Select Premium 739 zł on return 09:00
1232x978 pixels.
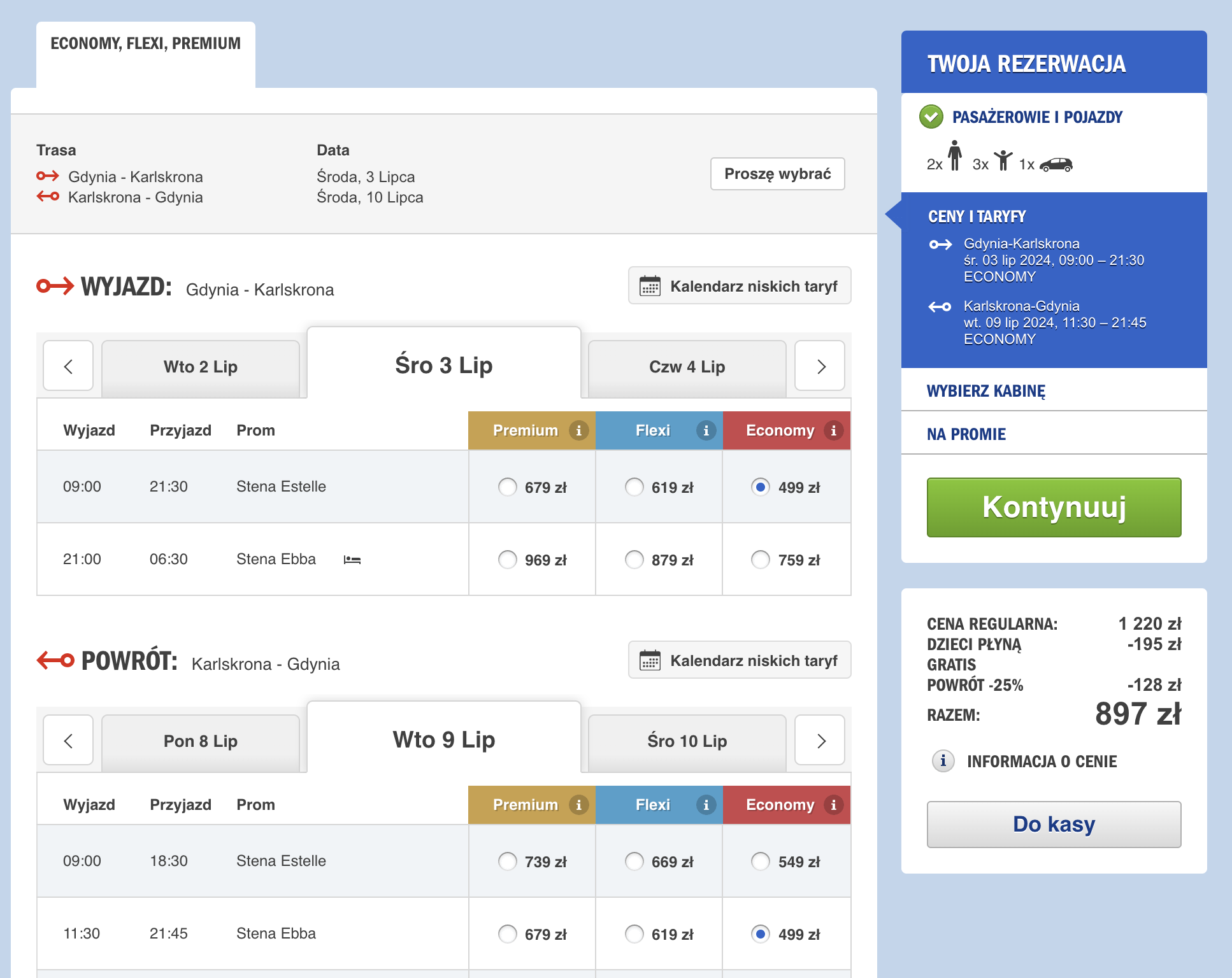(x=507, y=861)
